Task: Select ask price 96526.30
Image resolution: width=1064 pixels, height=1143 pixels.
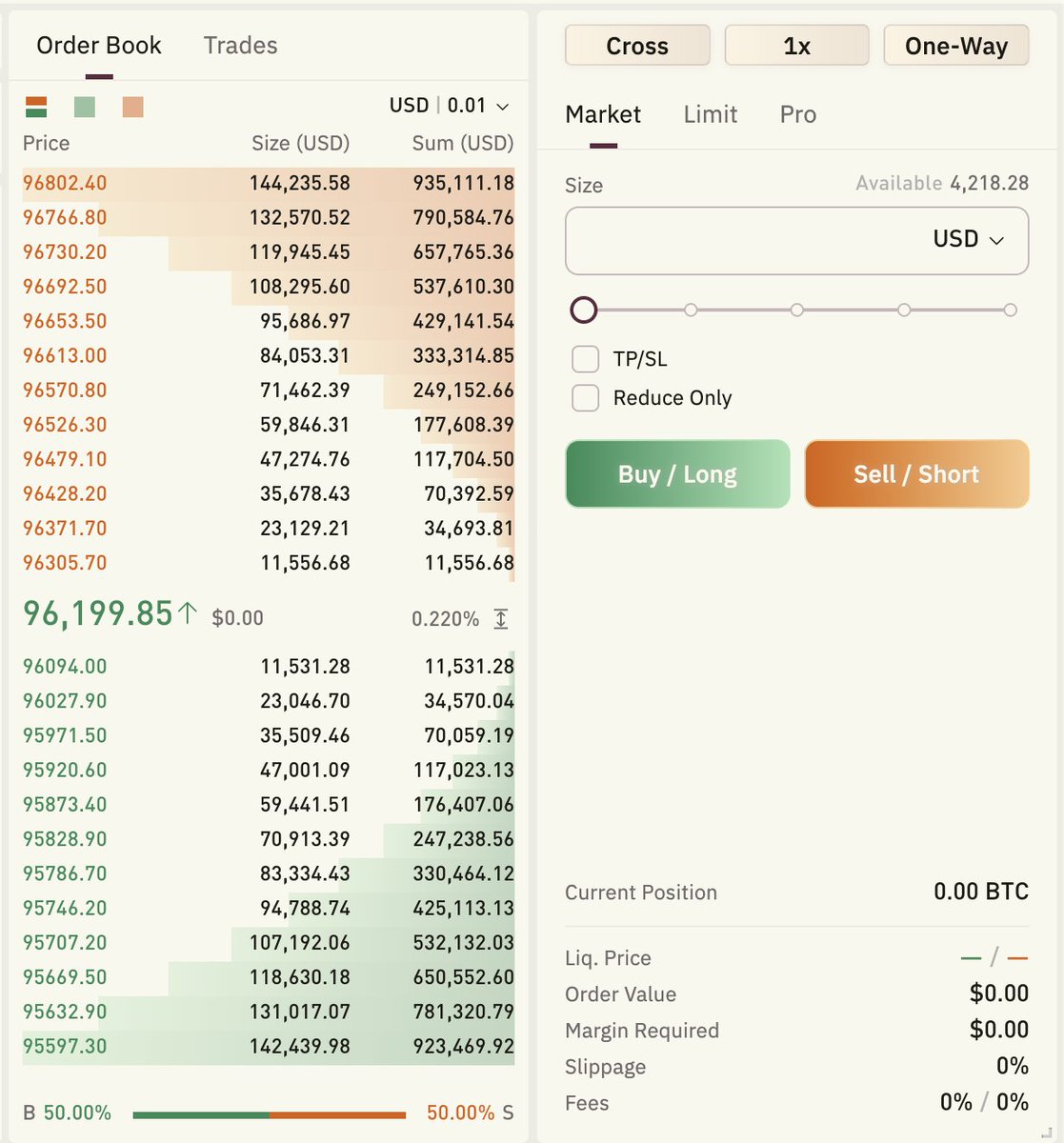Action: click(x=65, y=425)
